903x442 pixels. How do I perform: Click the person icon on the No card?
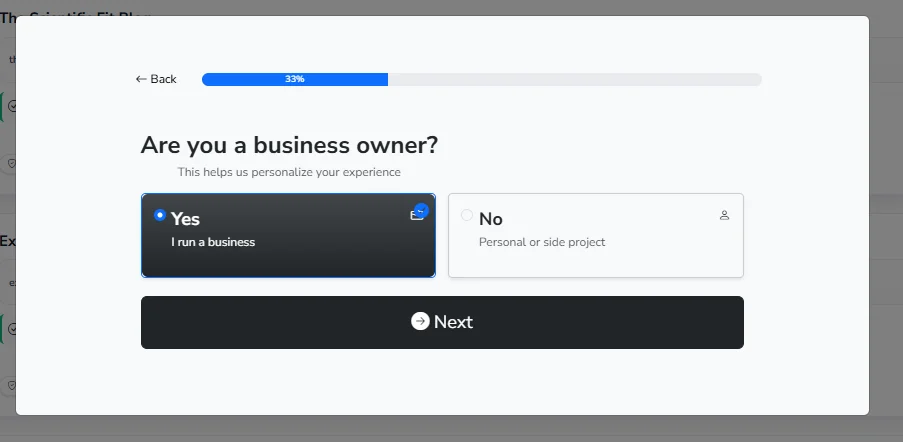pos(725,215)
